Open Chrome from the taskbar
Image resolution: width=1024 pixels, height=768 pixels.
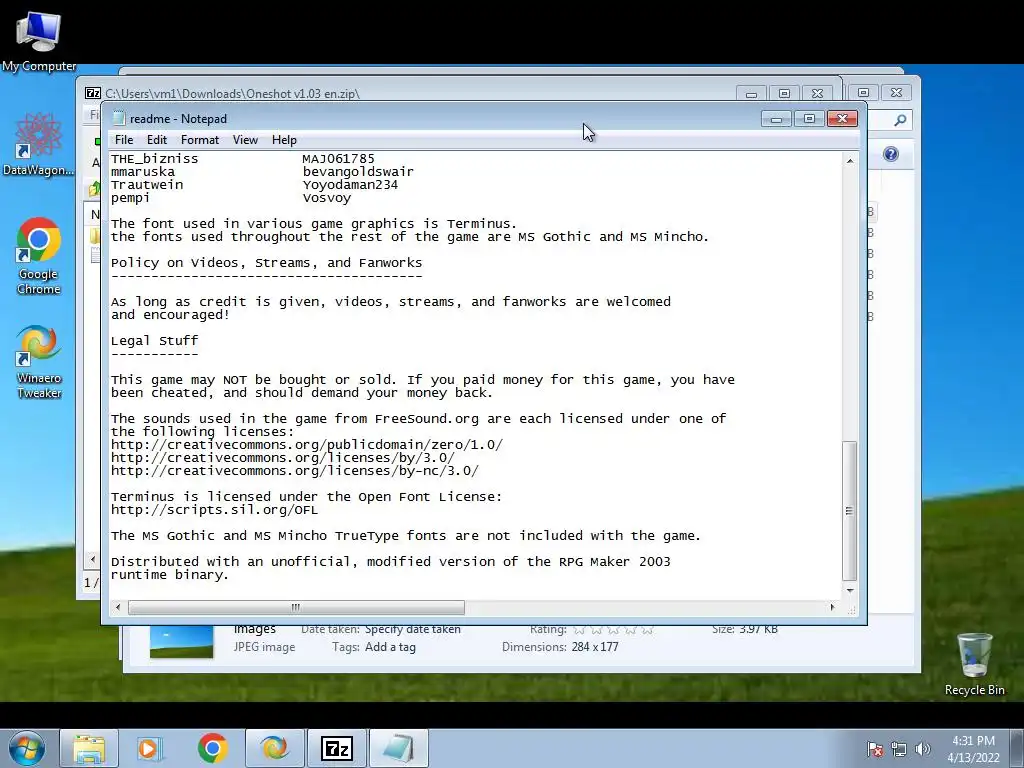tap(212, 748)
